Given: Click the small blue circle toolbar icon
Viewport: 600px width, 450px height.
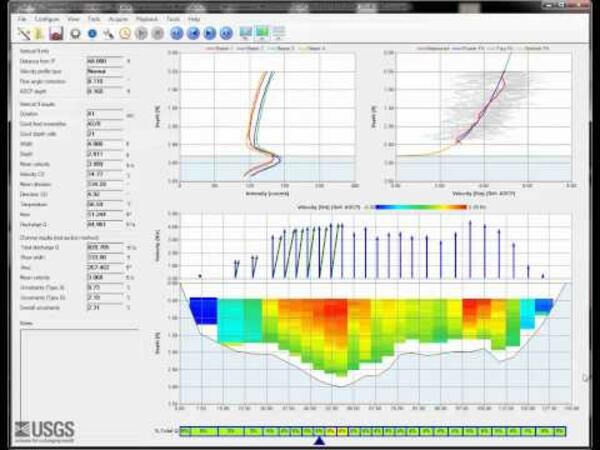Looking at the screenshot, I should 93,33.
